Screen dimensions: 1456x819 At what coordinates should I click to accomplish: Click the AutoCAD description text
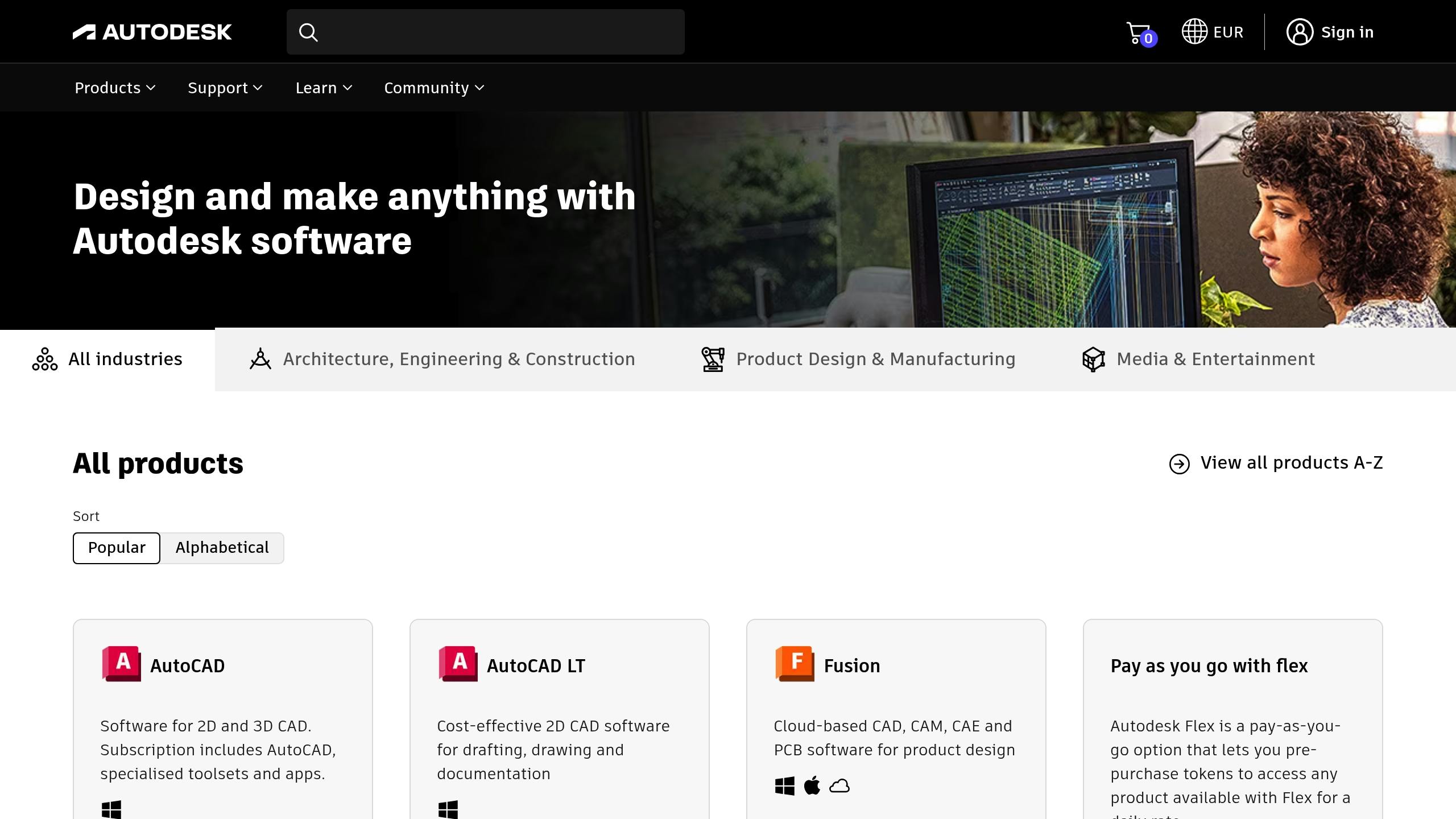click(218, 750)
